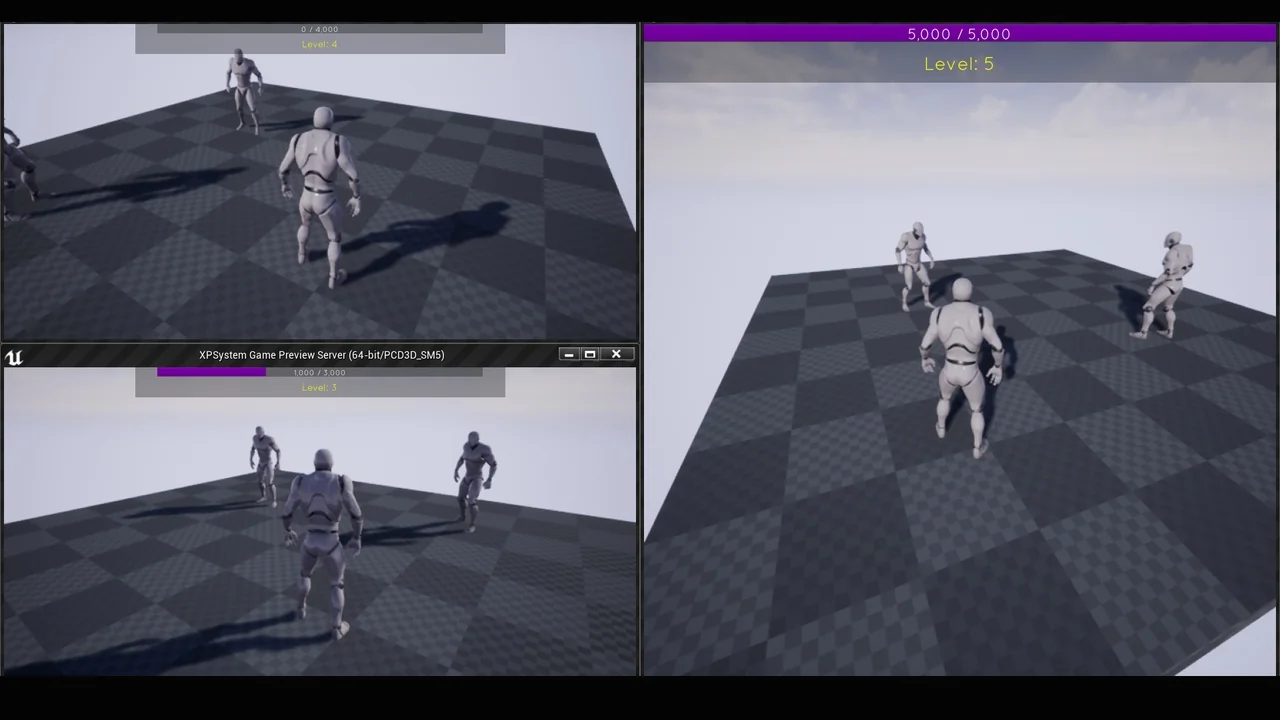Click the XPSystem Game Preview Server title text
The height and width of the screenshot is (720, 1280).
(321, 355)
